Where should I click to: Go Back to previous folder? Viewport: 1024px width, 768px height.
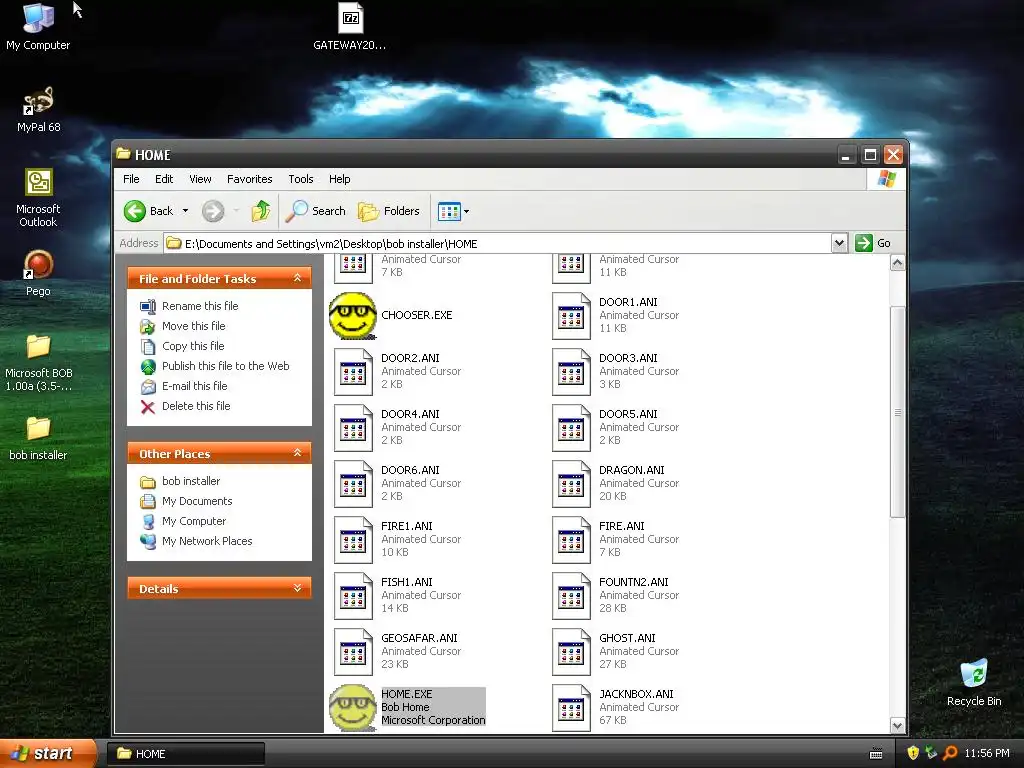[x=149, y=211]
